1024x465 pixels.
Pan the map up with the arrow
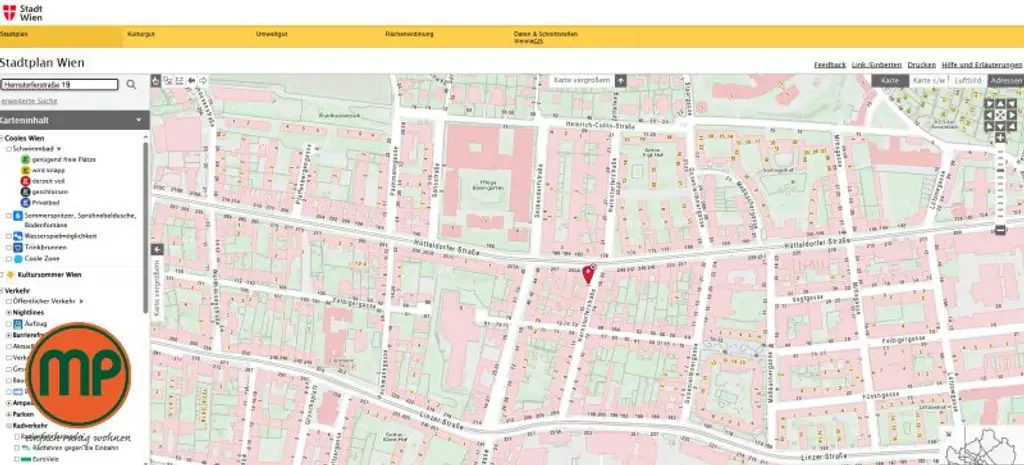1000,103
